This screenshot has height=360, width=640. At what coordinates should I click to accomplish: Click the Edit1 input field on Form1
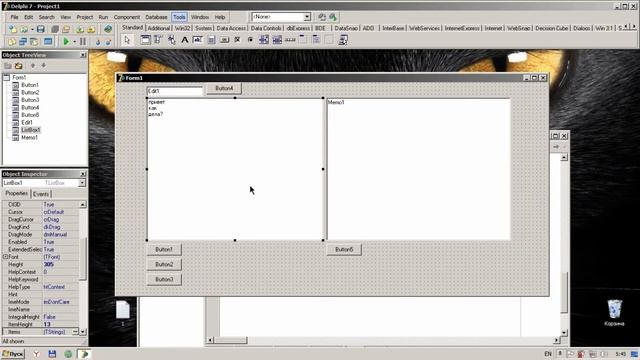pyautogui.click(x=175, y=91)
